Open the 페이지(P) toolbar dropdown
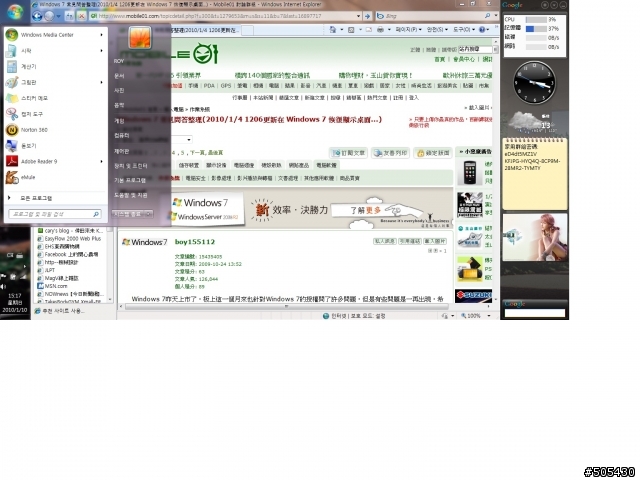 409,29
